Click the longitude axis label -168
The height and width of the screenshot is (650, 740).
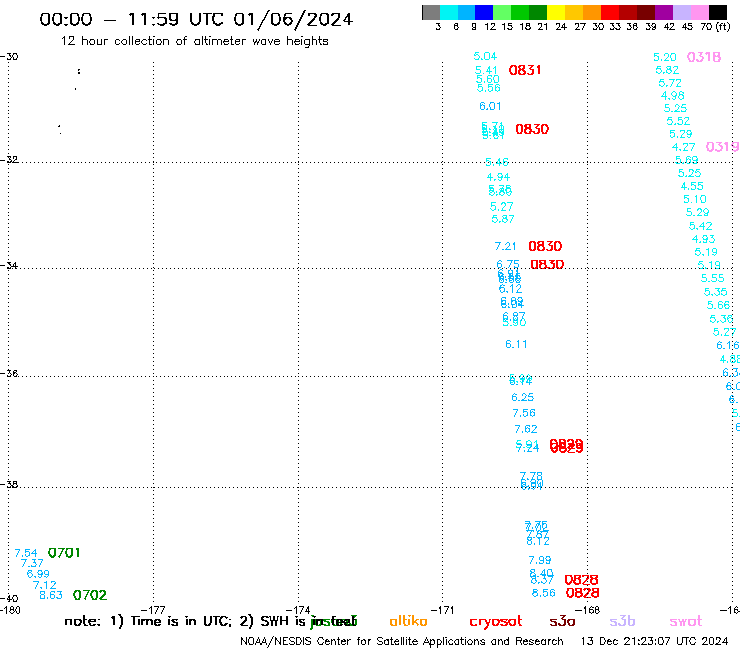(x=587, y=610)
